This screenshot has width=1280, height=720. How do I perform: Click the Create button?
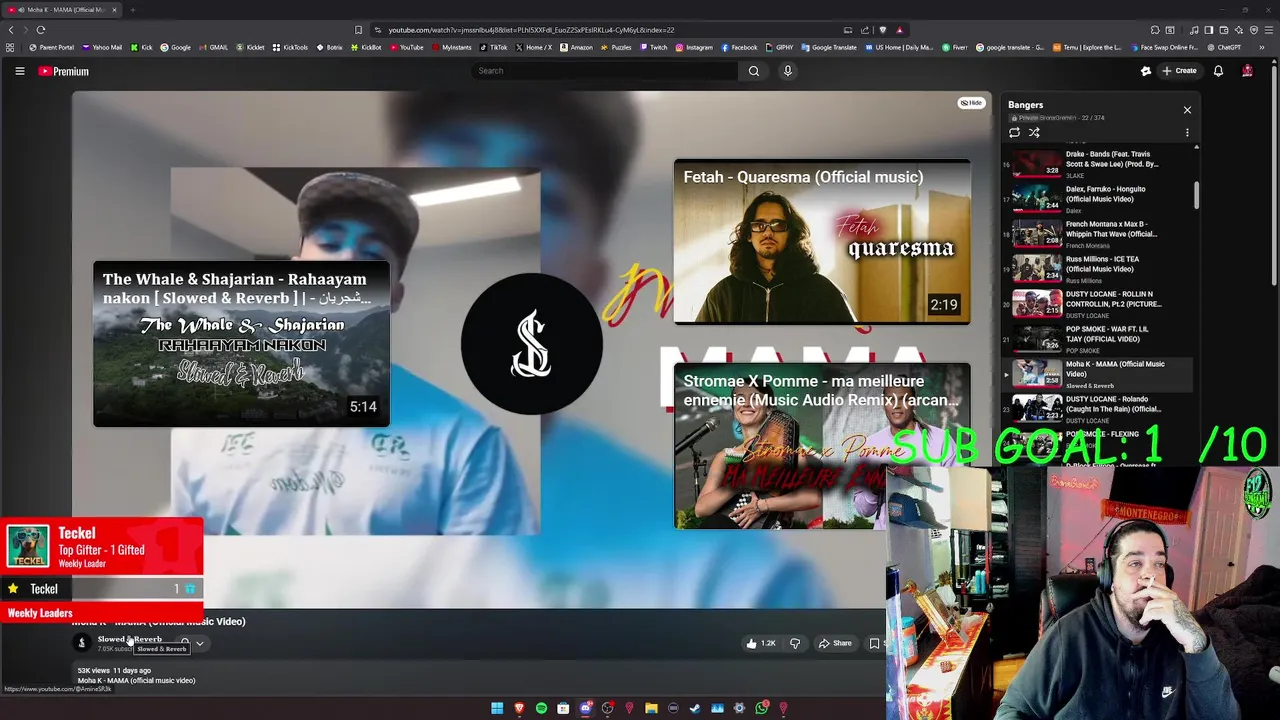1179,71
